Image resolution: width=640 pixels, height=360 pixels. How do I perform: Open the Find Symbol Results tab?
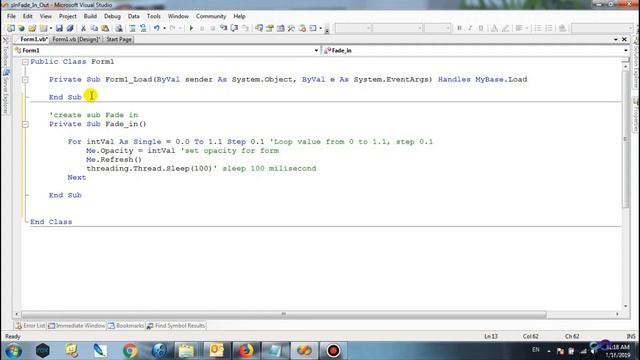pos(176,326)
